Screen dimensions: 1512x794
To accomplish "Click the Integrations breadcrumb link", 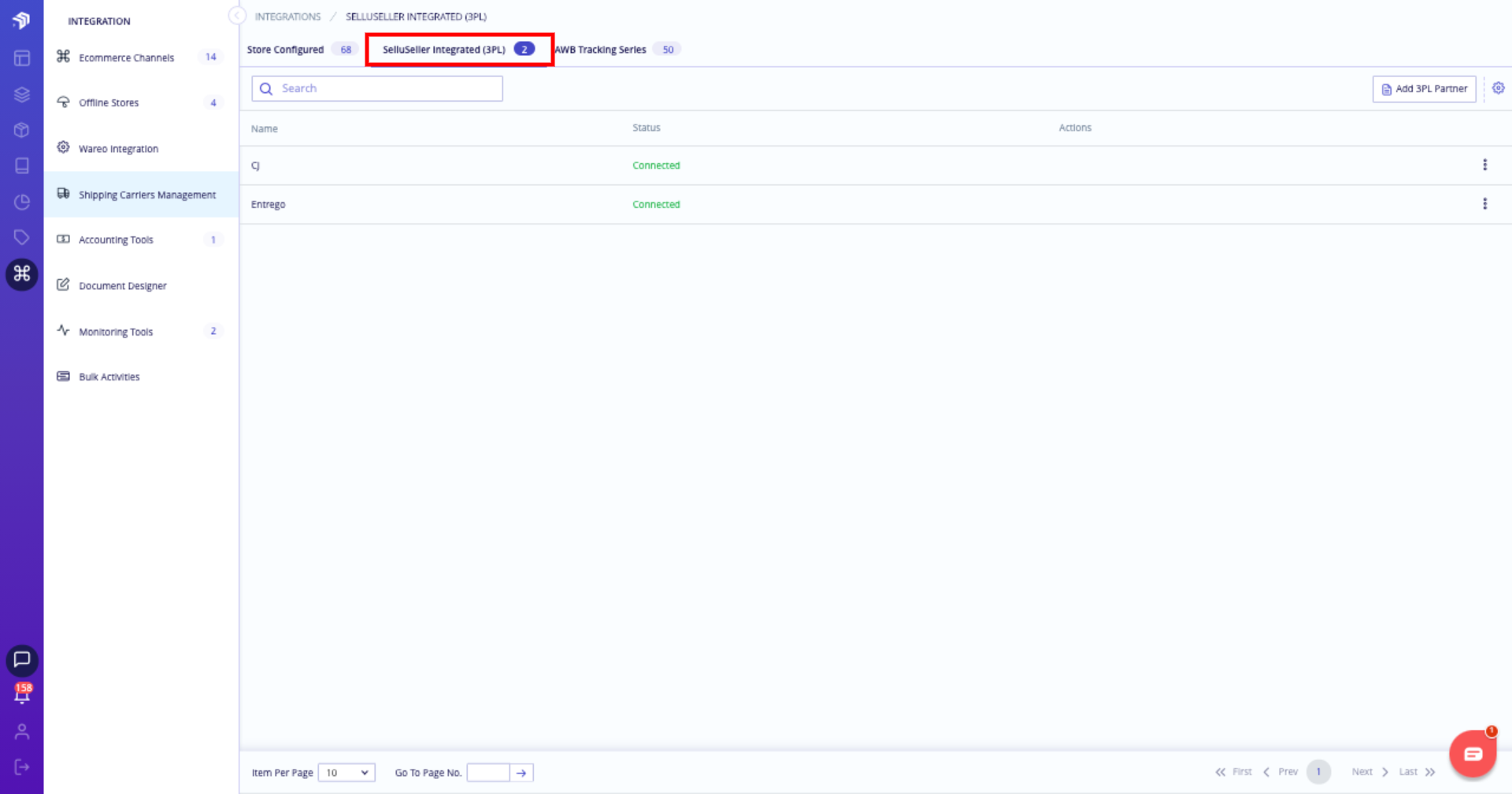I will (x=287, y=17).
